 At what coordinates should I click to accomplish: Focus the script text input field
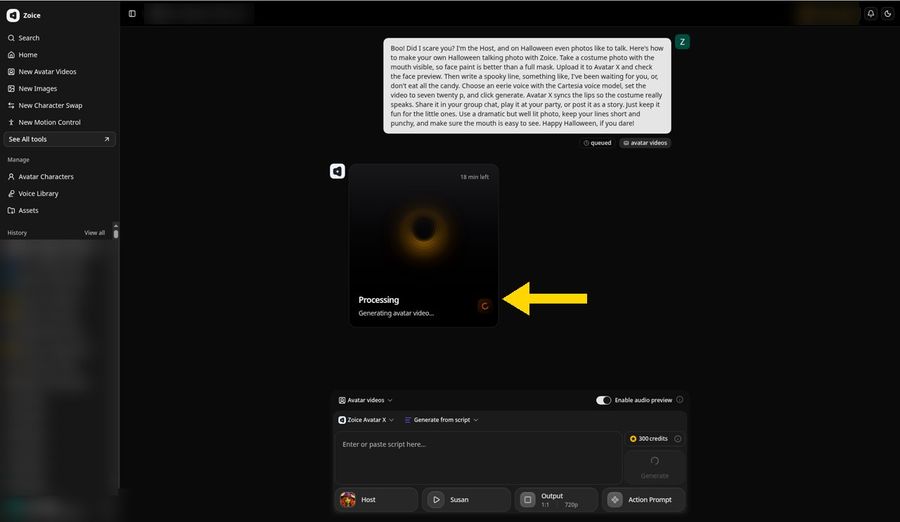[478, 458]
